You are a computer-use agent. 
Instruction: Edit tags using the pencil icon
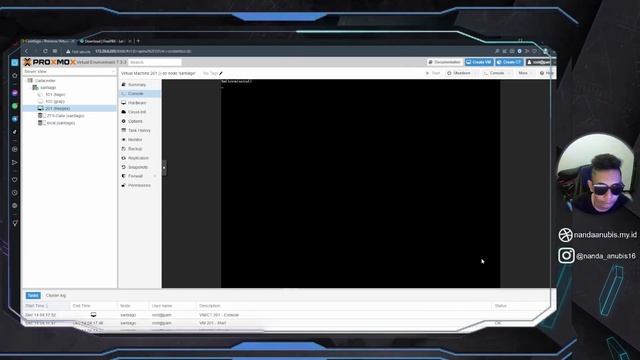coord(221,73)
